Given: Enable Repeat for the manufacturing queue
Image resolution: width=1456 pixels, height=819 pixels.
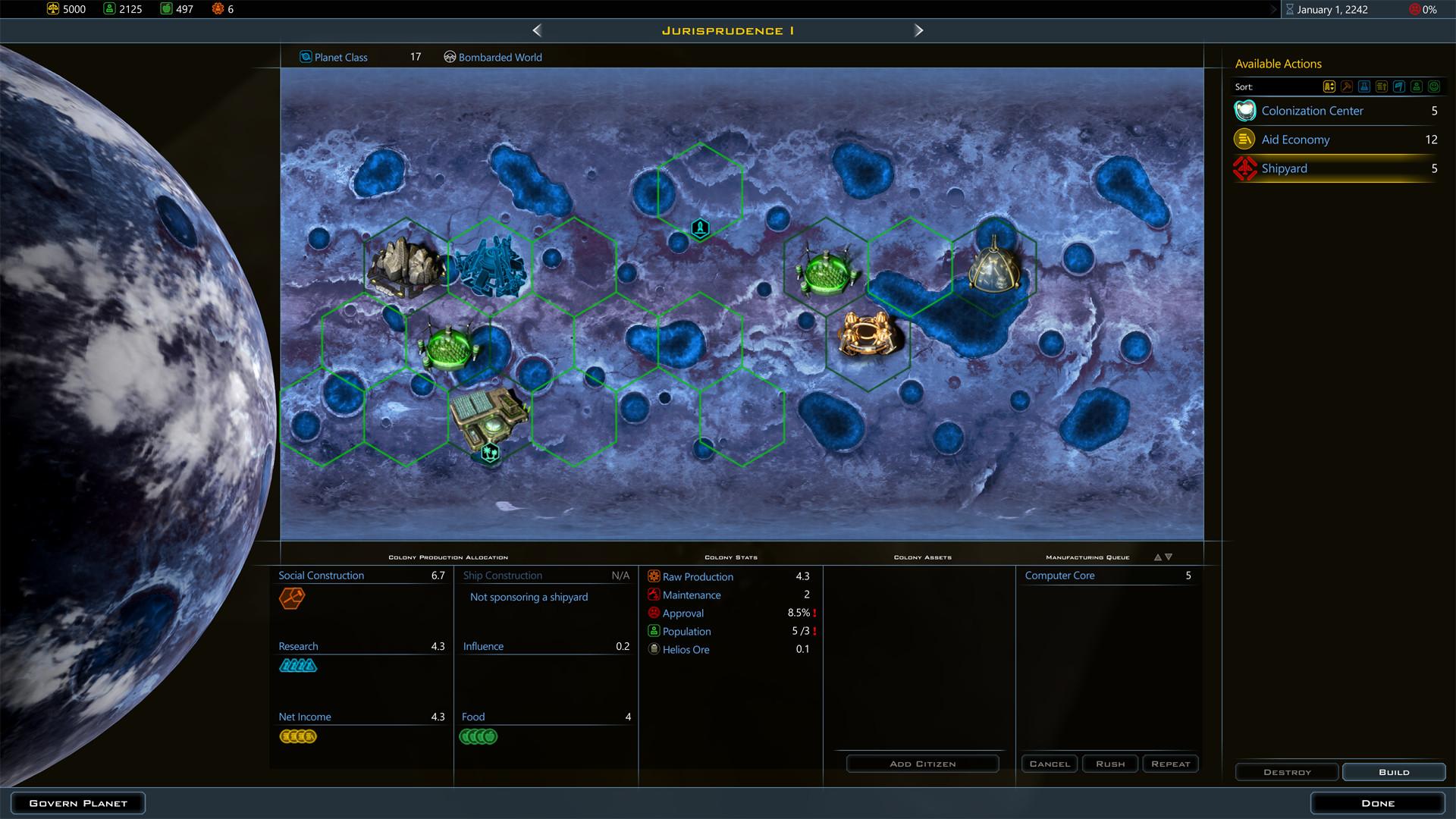Looking at the screenshot, I should pyautogui.click(x=1170, y=764).
